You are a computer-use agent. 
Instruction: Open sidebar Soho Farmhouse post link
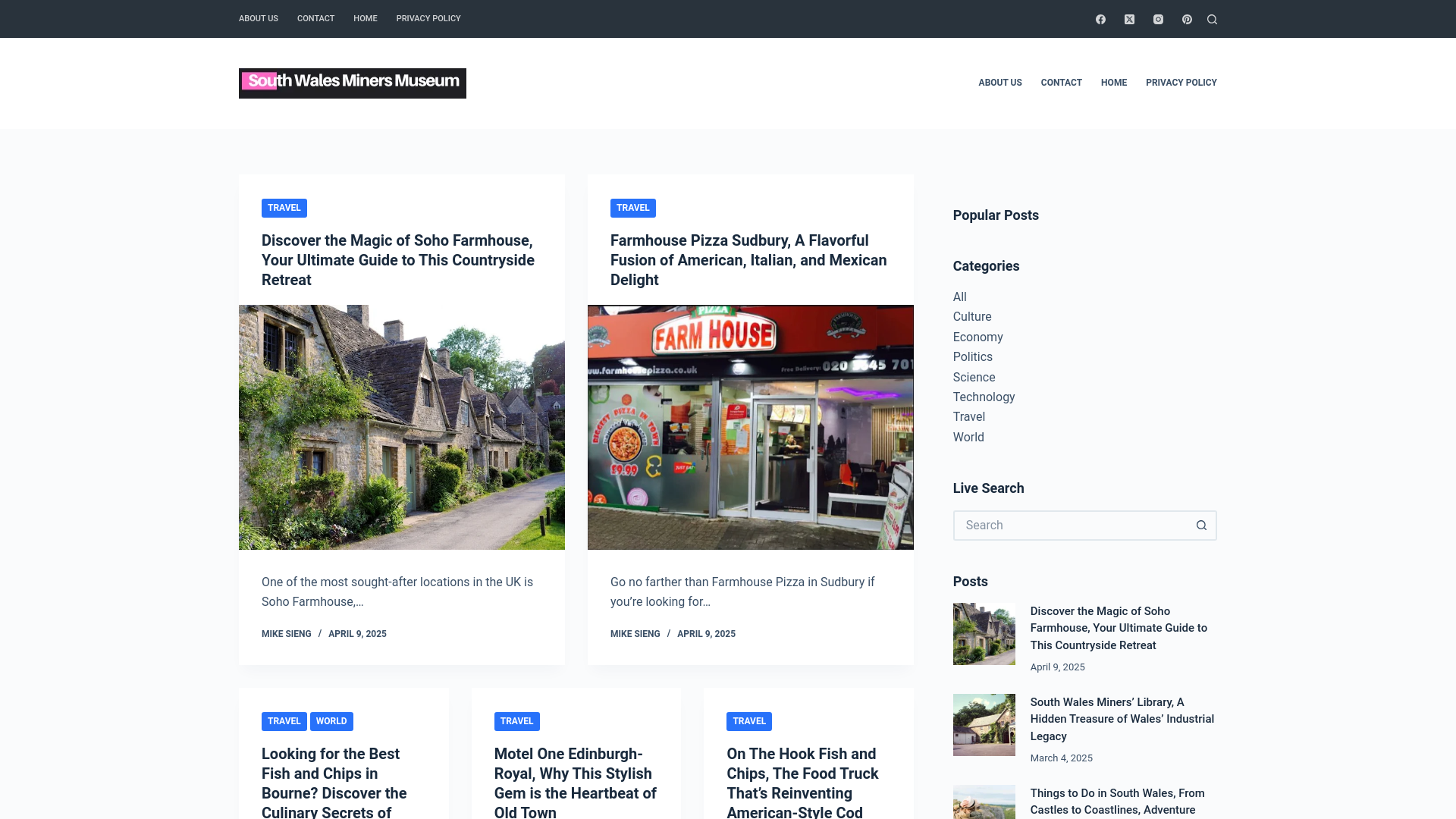pyautogui.click(x=1119, y=628)
